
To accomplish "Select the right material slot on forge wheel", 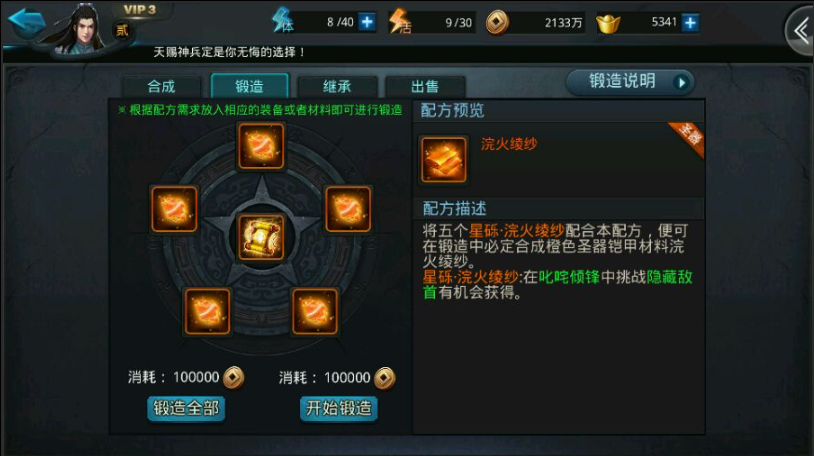I will point(348,209).
